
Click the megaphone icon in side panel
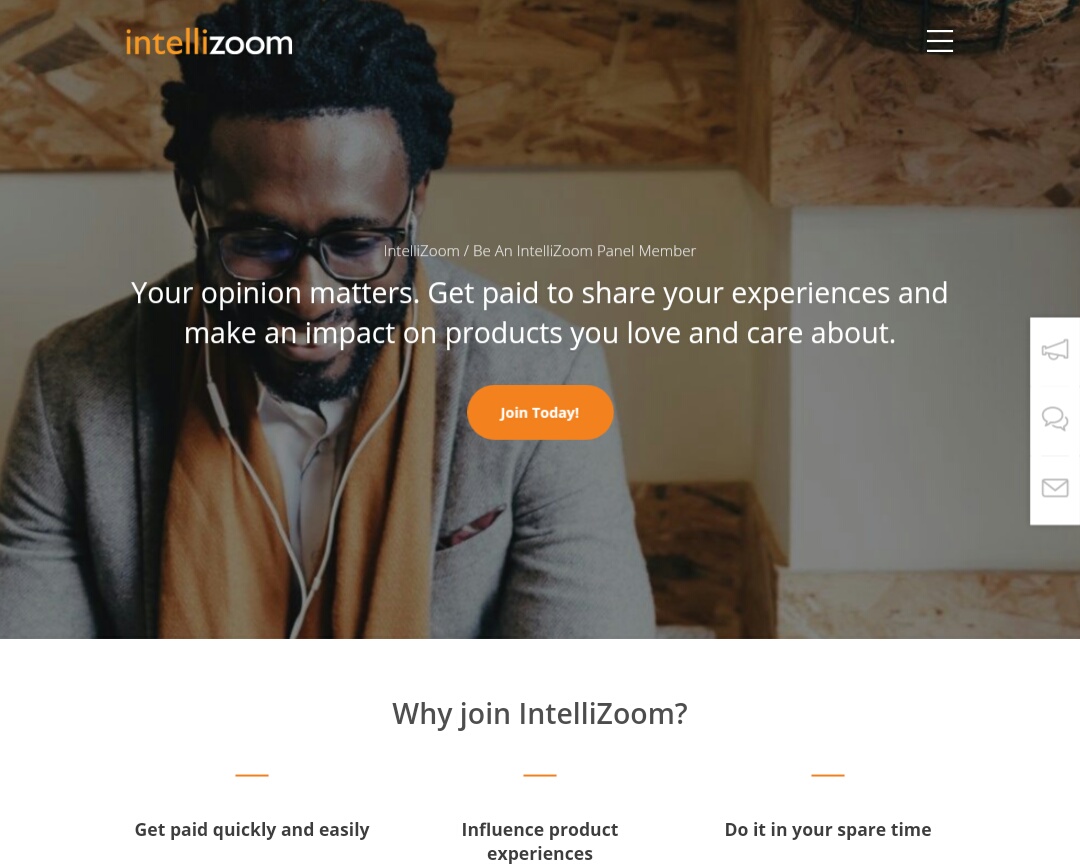click(1055, 350)
